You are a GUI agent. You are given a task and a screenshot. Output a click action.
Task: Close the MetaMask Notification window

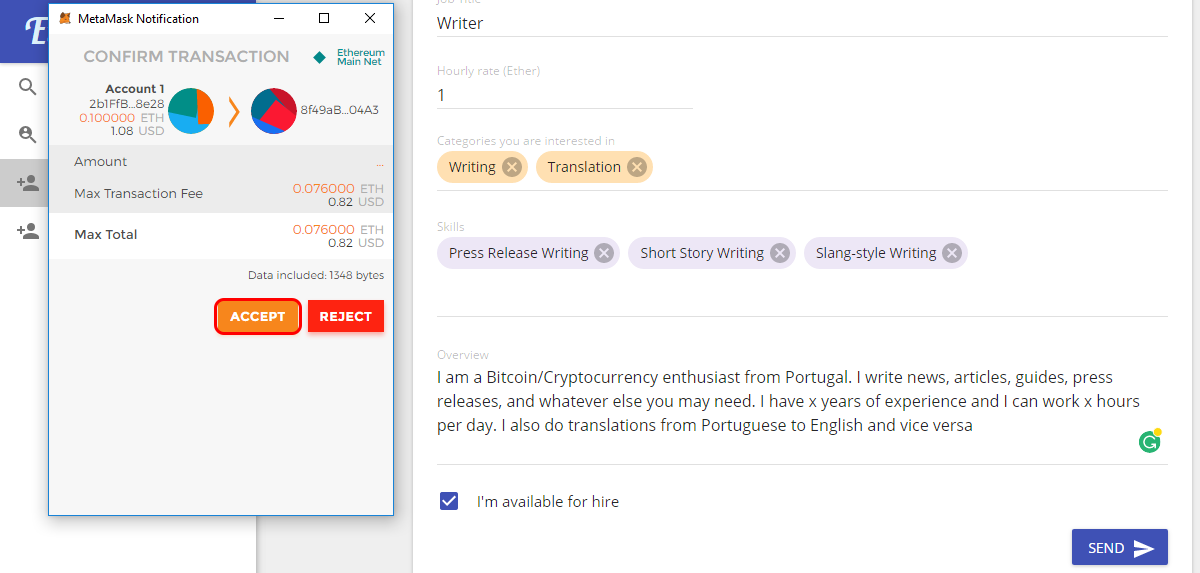pos(370,18)
